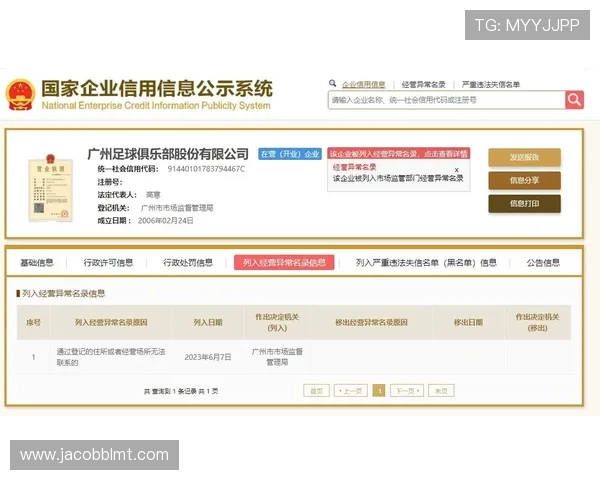The width and height of the screenshot is (600, 480).
Task: Click the 列入日期 column header
Action: click(x=208, y=322)
